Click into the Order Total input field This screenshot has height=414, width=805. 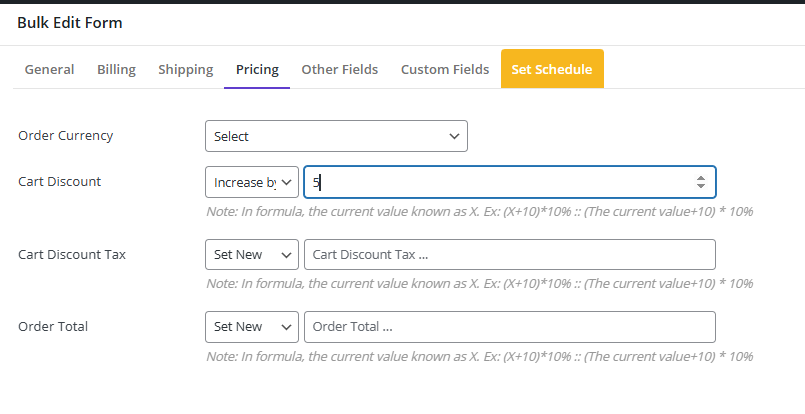coord(510,327)
